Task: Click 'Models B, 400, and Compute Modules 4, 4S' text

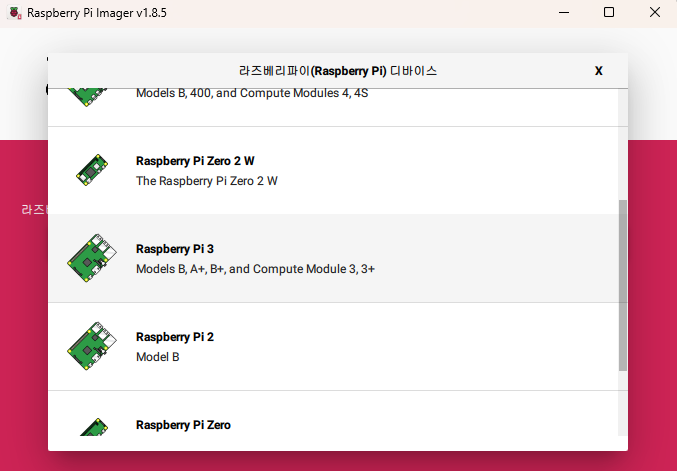Action: (x=252, y=93)
